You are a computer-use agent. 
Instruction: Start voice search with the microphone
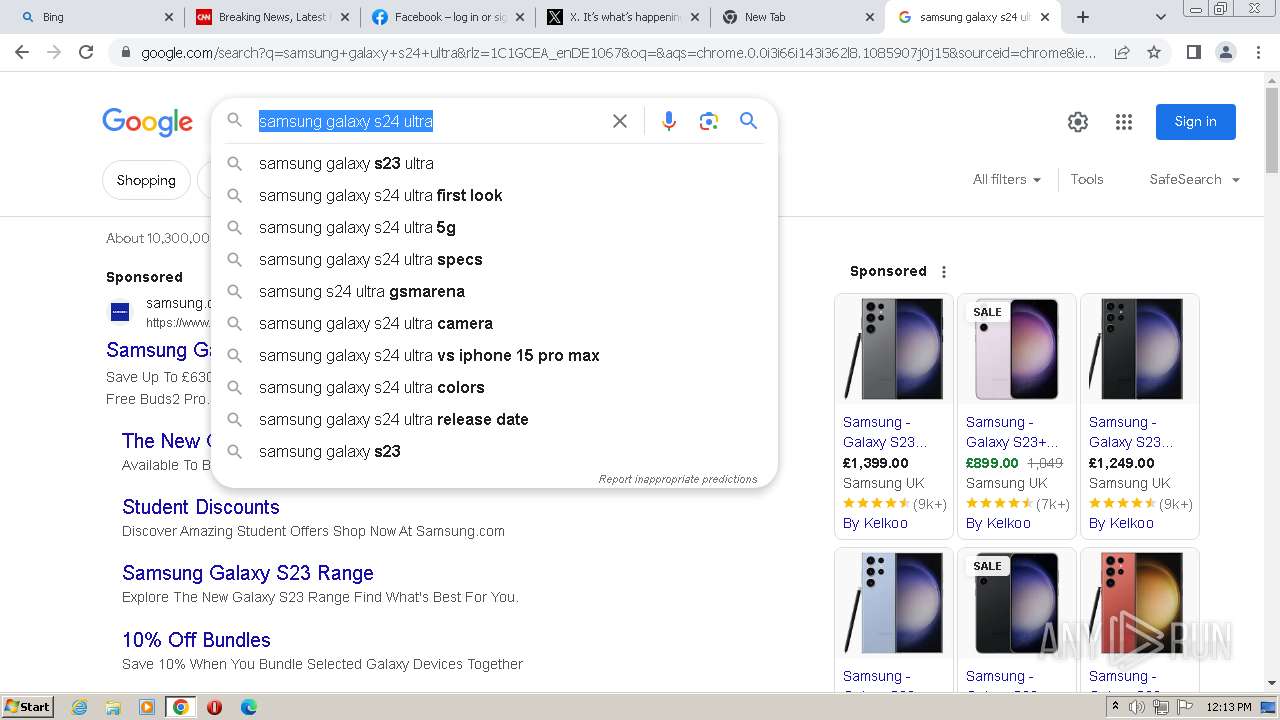(669, 121)
